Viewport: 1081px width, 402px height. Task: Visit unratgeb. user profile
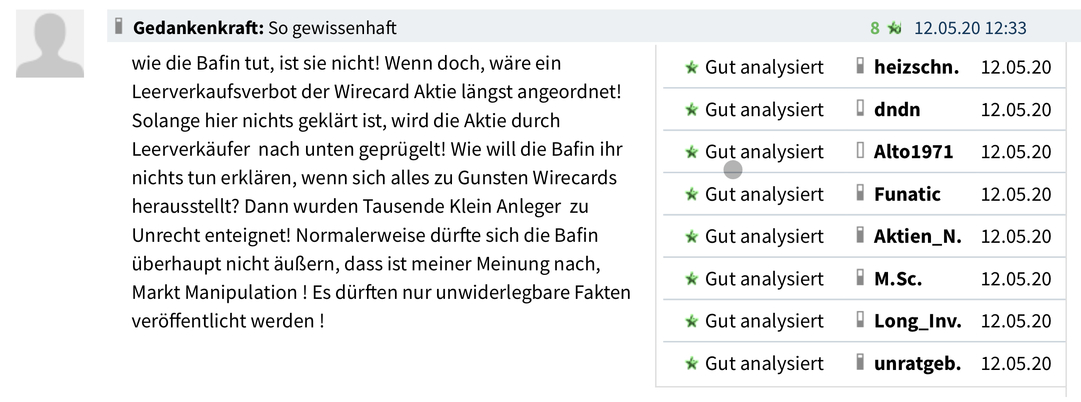point(917,363)
